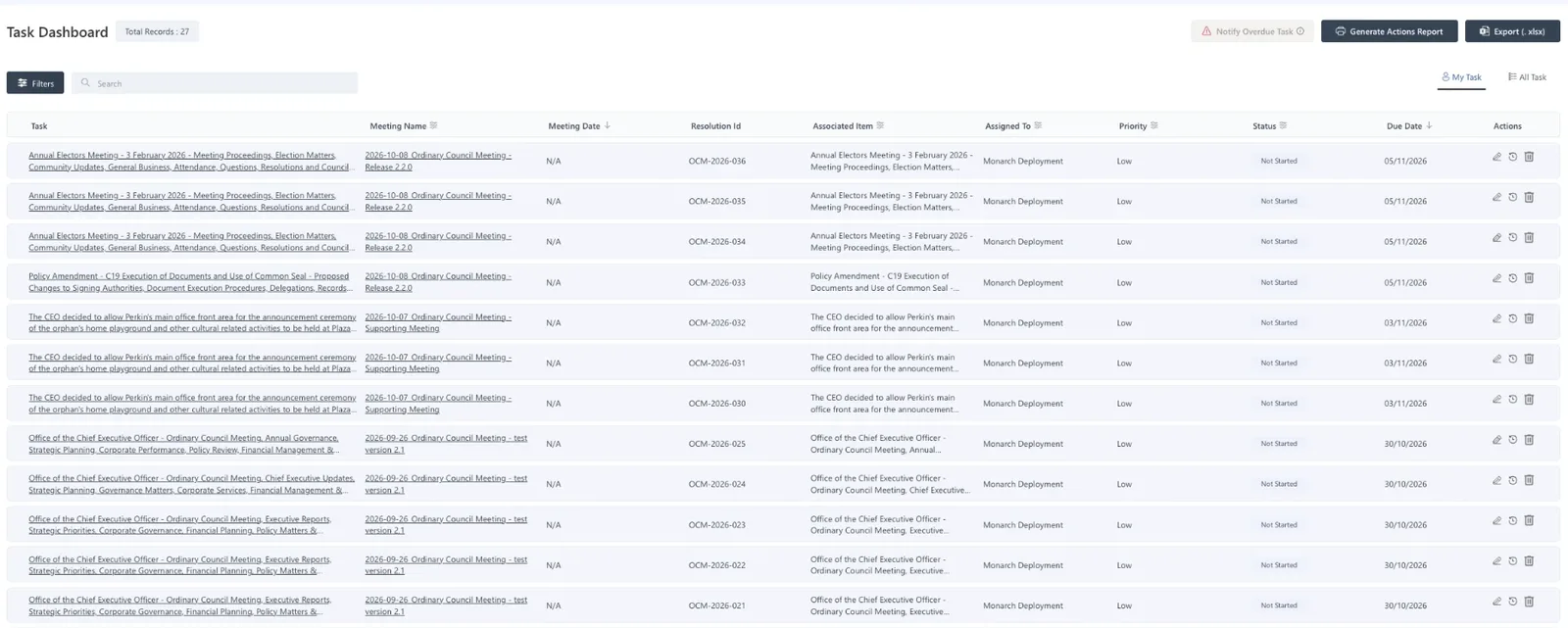1568x628 pixels.
Task: Open history for row OCM-2026-022
Action: tap(1512, 561)
